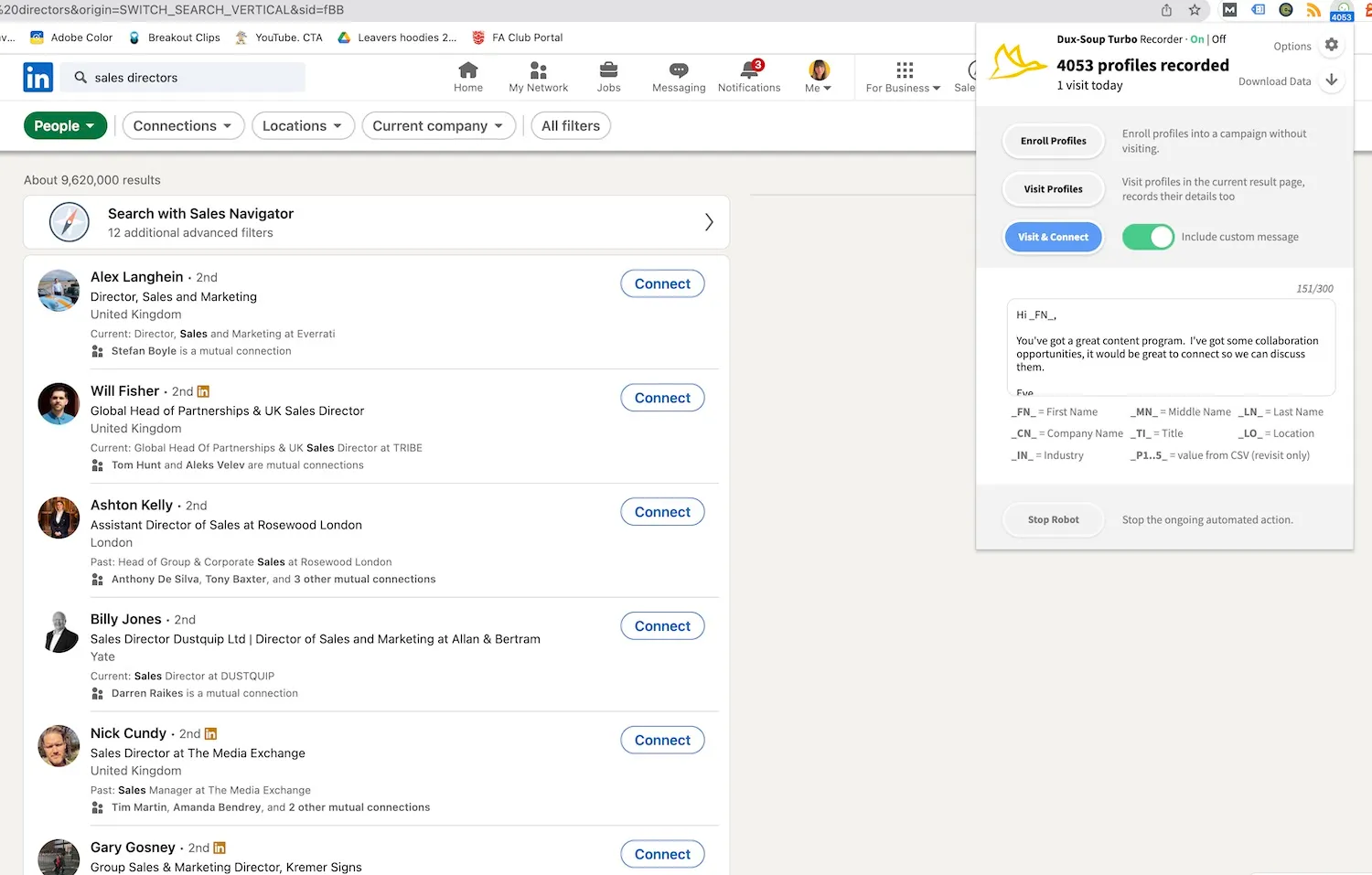Switch the Recorder to Off
Screen dimensions: 1372x875
pos(1218,39)
